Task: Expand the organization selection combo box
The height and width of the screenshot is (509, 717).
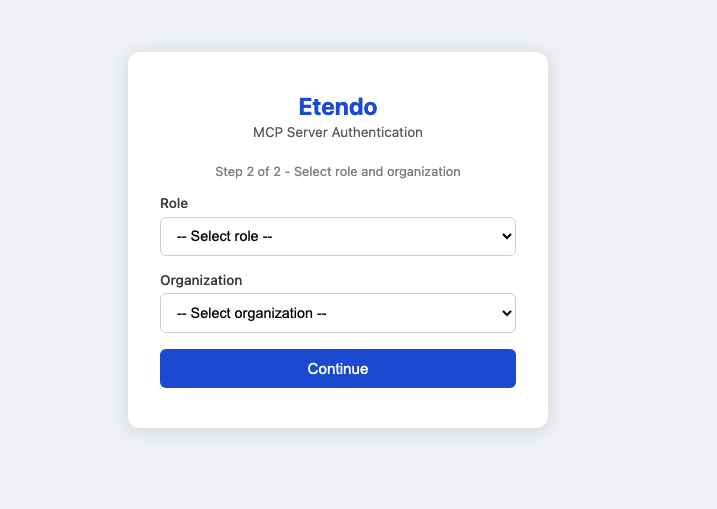Action: pyautogui.click(x=337, y=313)
